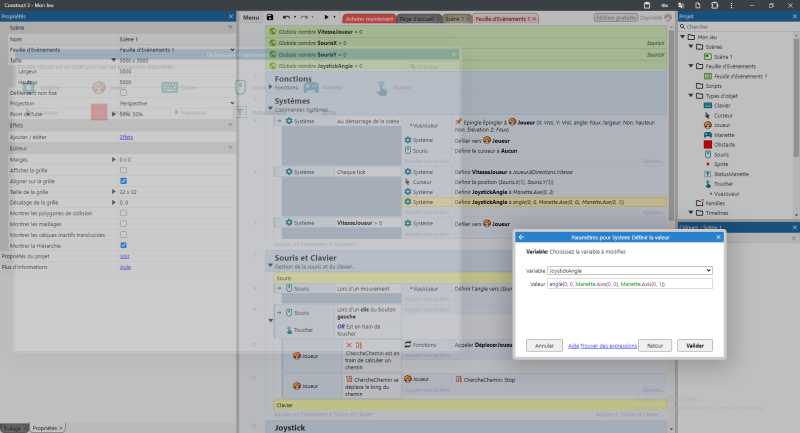The image size is (800, 433).
Task: Open the Effets link in properties
Action: pyautogui.click(x=126, y=137)
